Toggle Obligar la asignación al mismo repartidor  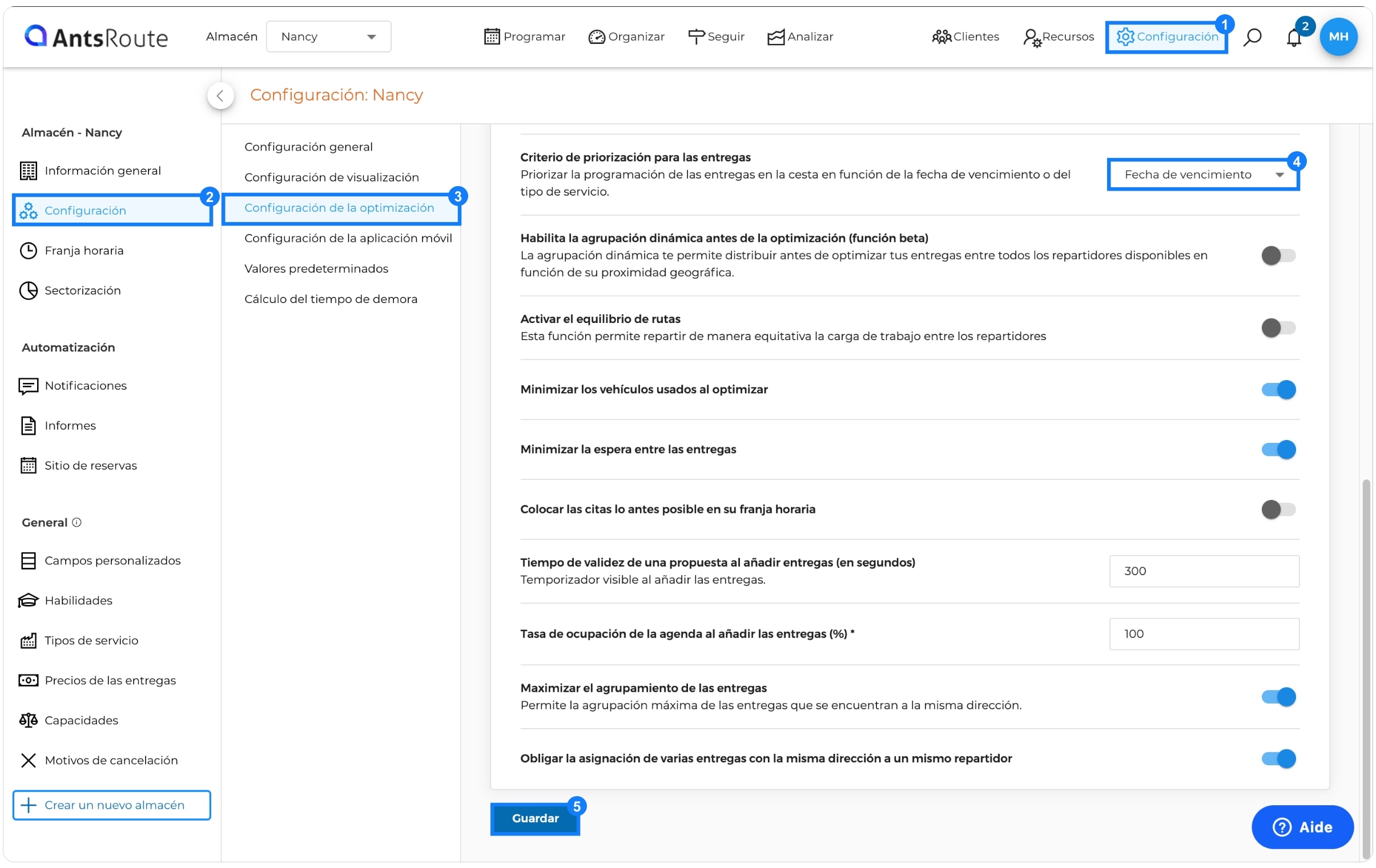point(1278,758)
